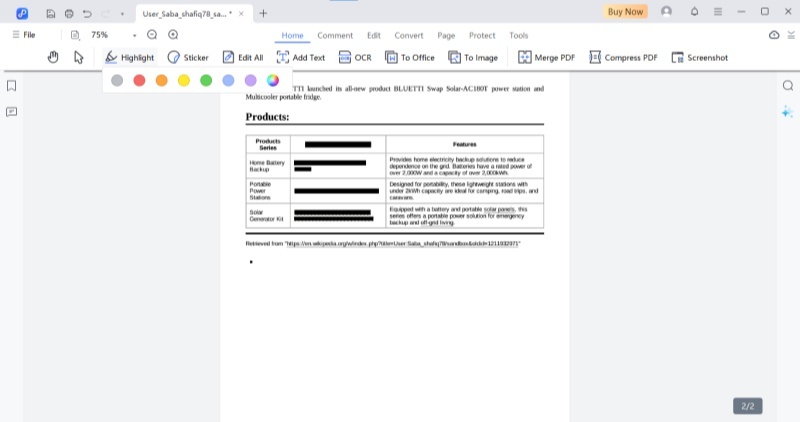Zoom out with the minus magnifier
The width and height of the screenshot is (800, 422).
[152, 35]
